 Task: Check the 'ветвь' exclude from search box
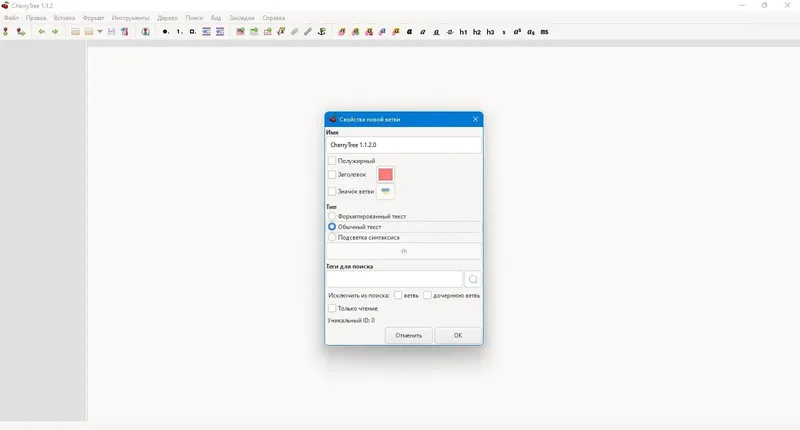[398, 295]
